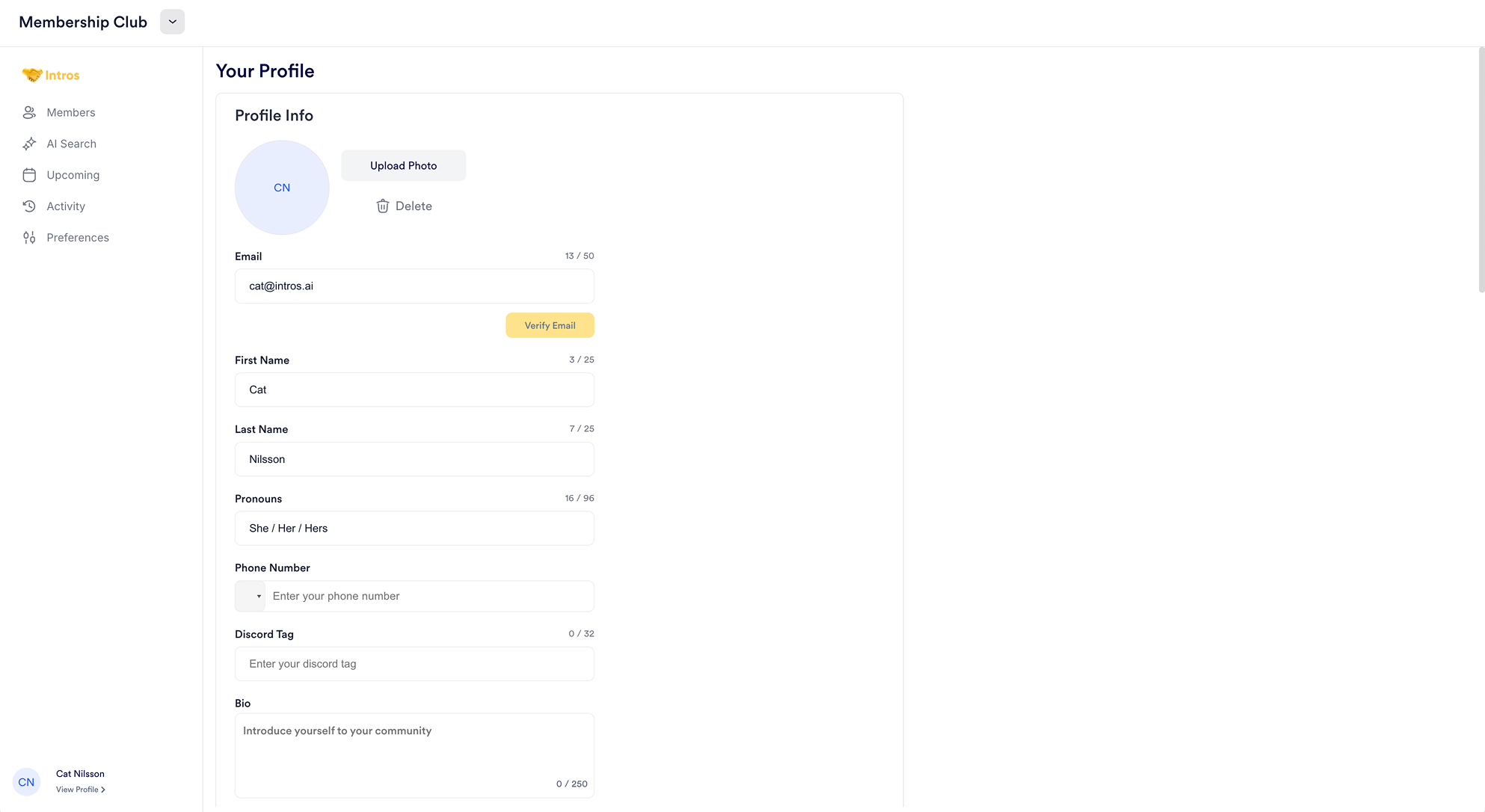The image size is (1485, 812).
Task: Click the Members people icon
Action: (x=29, y=112)
